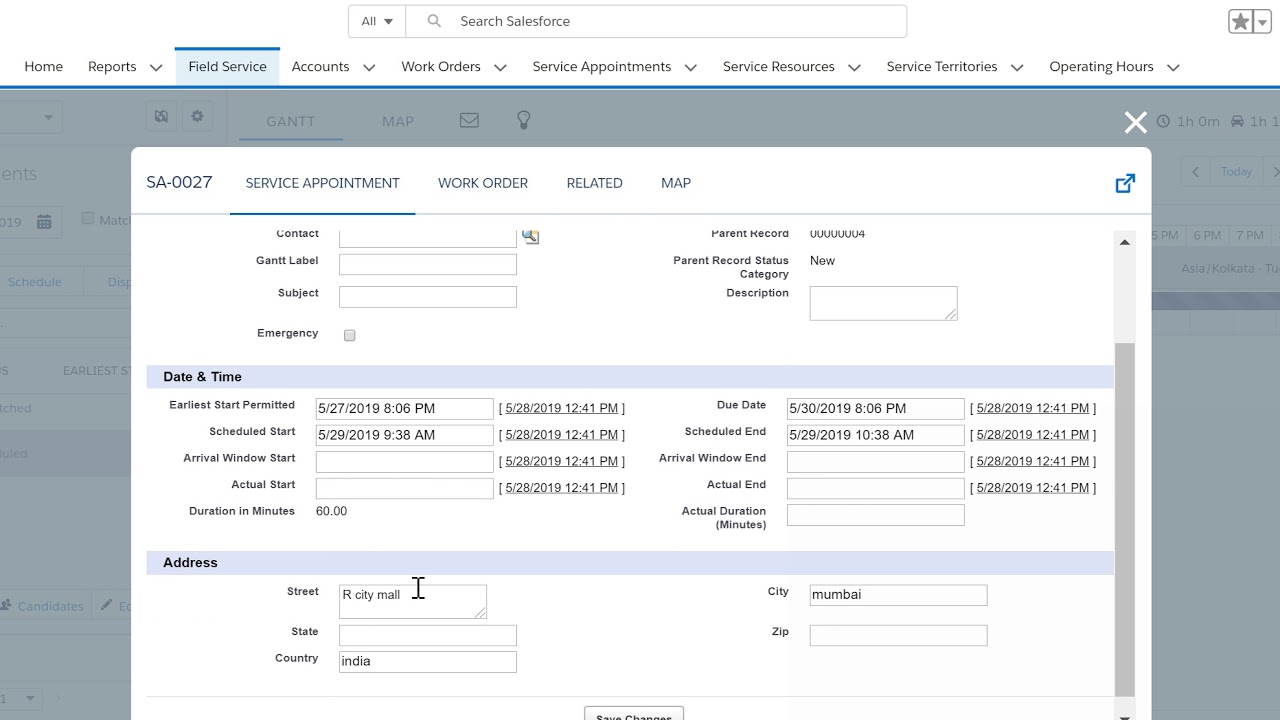Open the All search scope dropdown
The height and width of the screenshot is (720, 1280).
(377, 21)
